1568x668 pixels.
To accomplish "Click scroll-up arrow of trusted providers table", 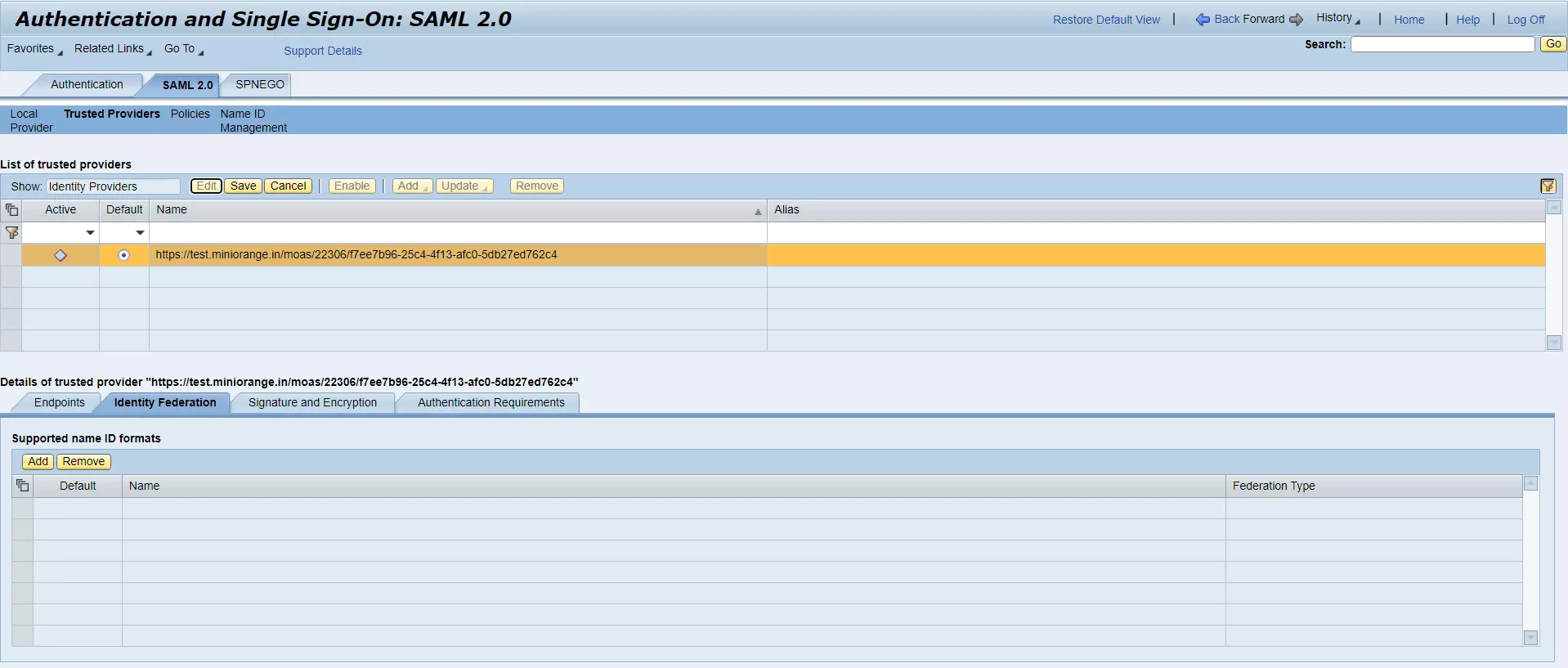I will [1554, 208].
